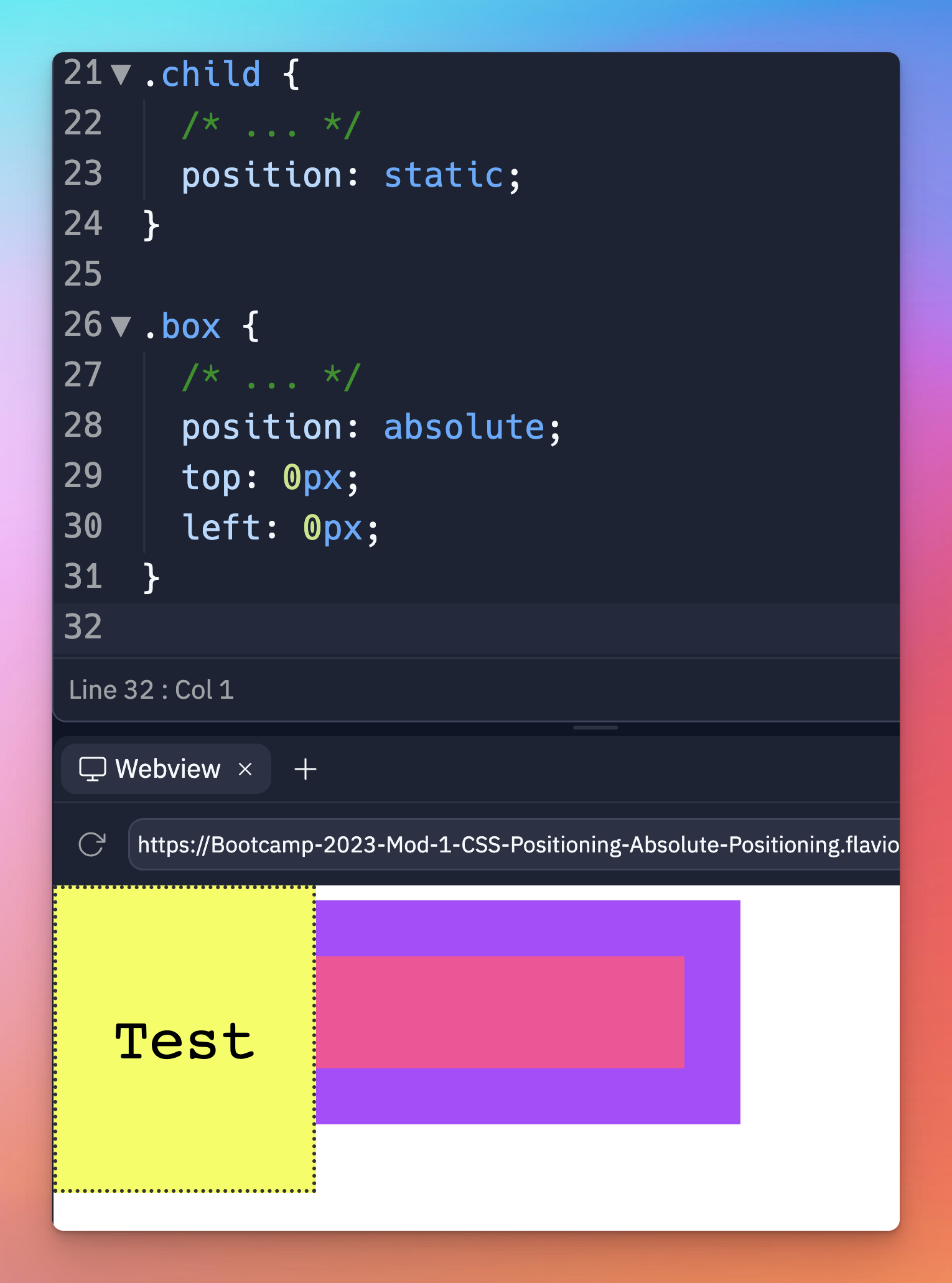Viewport: 952px width, 1283px height.
Task: Collapse the .box rule fold arrow
Action: 121,326
